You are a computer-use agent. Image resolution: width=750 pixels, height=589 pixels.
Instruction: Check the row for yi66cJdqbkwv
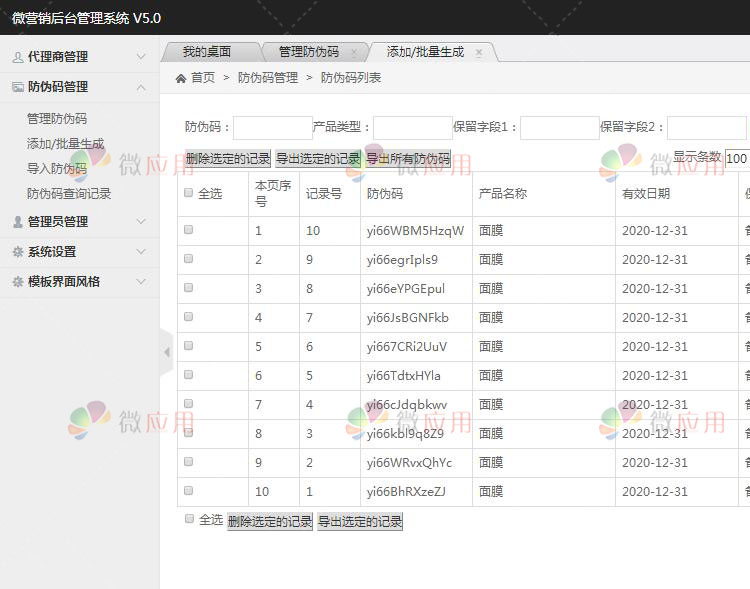(x=188, y=403)
